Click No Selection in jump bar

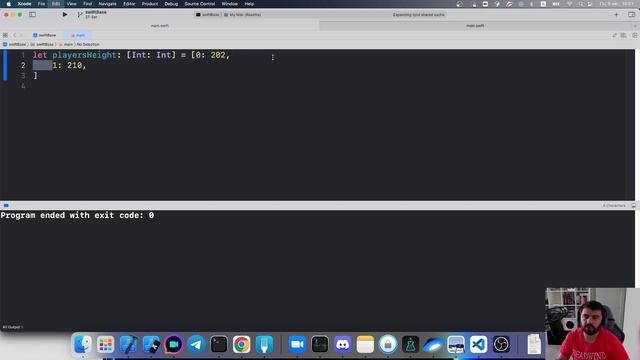[88, 44]
